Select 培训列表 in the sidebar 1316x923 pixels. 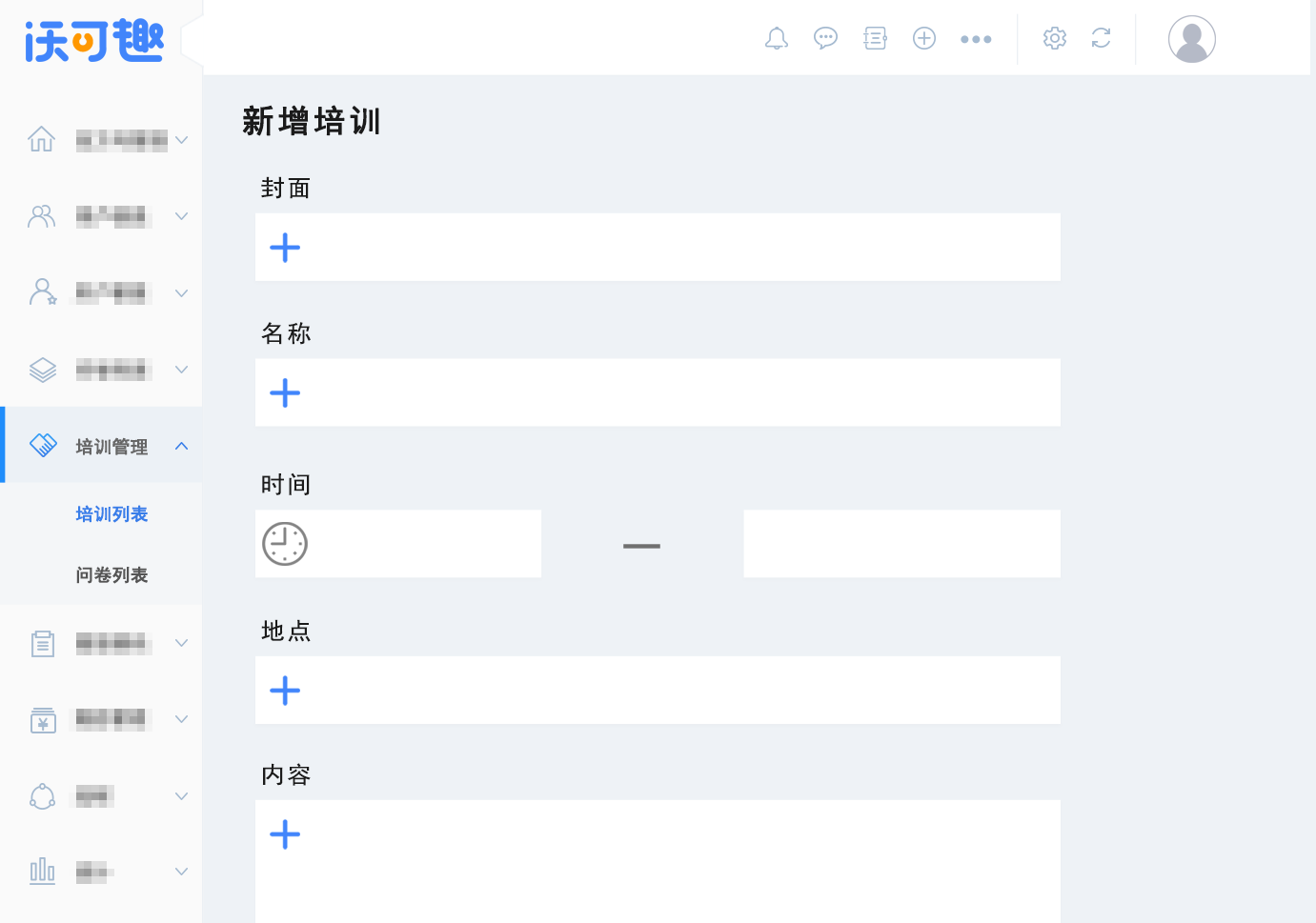111,513
